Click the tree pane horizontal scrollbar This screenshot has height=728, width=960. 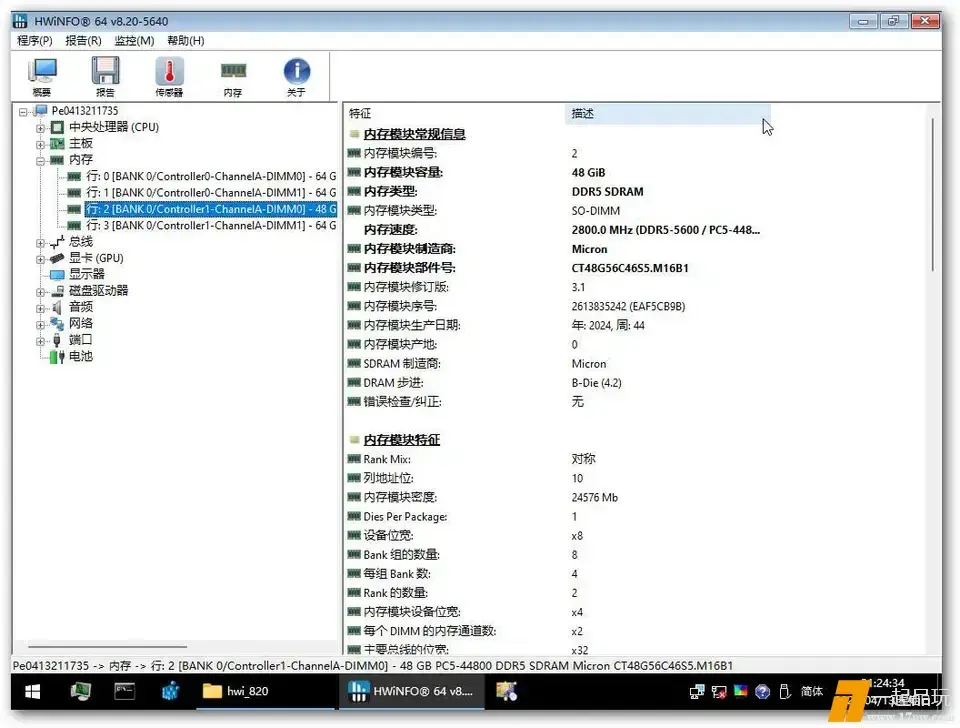coord(107,647)
